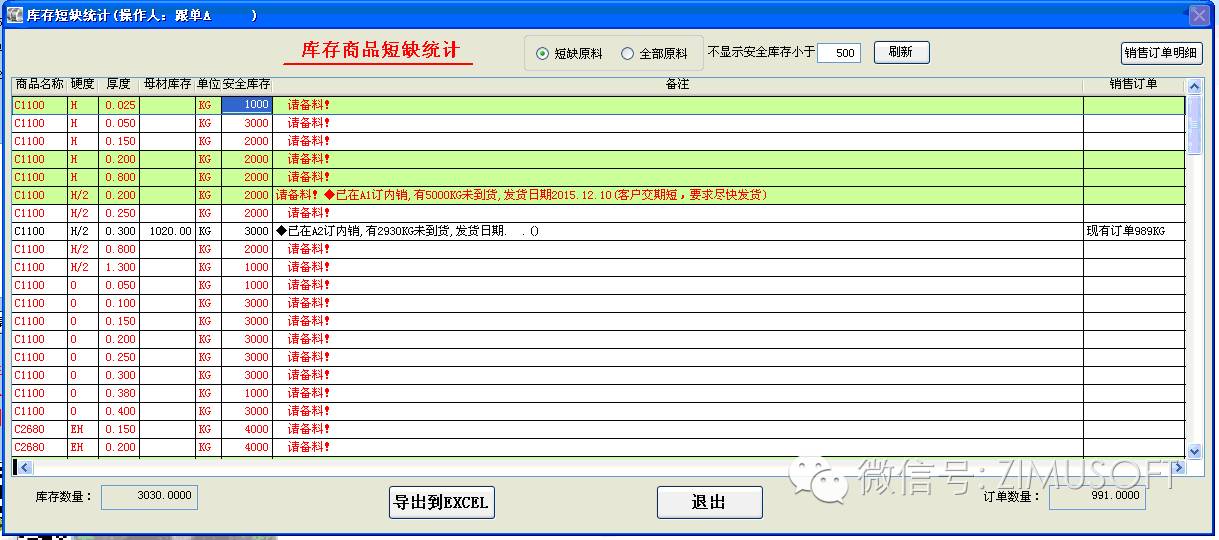
Task: Click the safety stock threshold field showing 500
Action: coord(838,53)
